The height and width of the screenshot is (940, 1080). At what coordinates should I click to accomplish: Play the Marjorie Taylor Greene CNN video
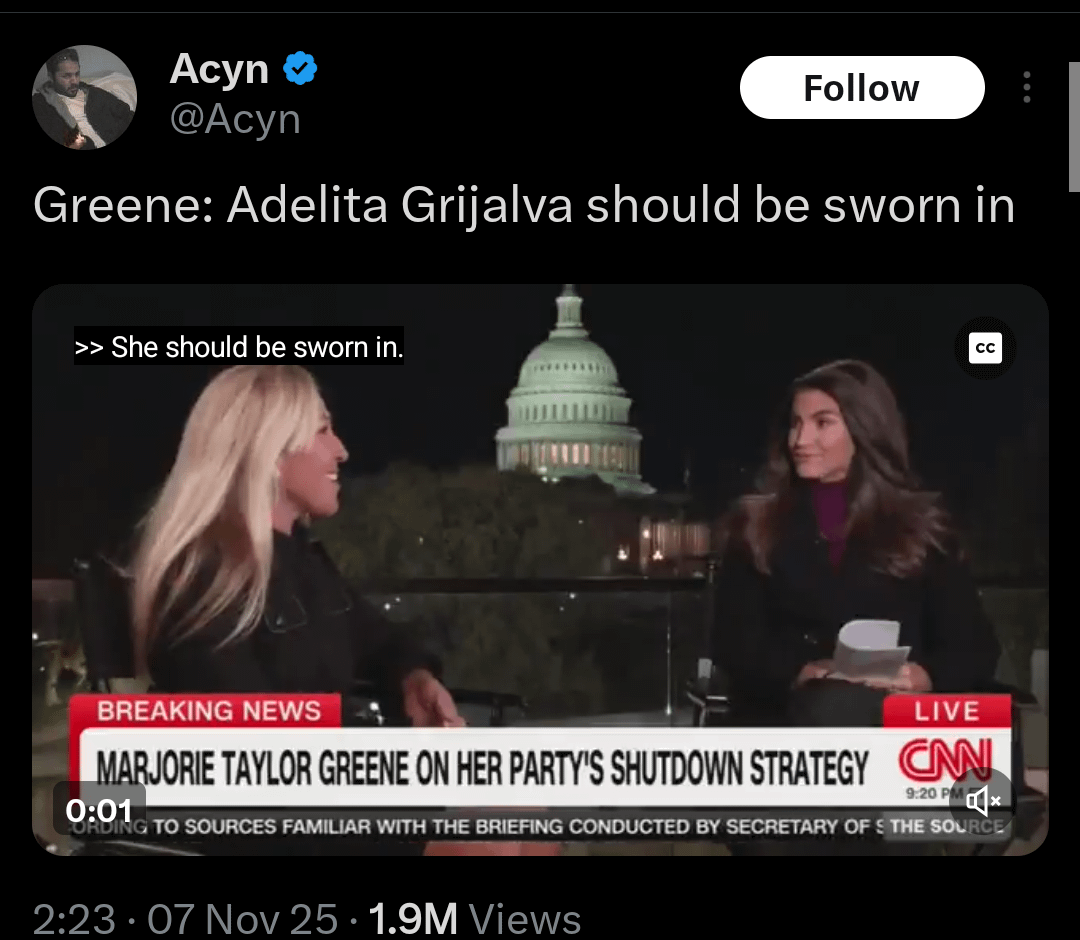(x=540, y=570)
